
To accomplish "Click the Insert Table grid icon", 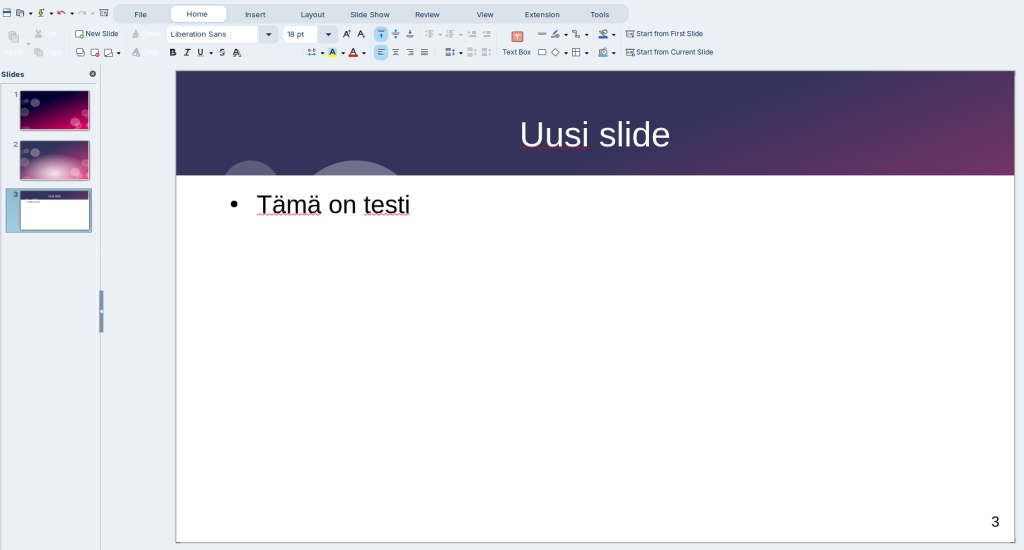I will [576, 52].
